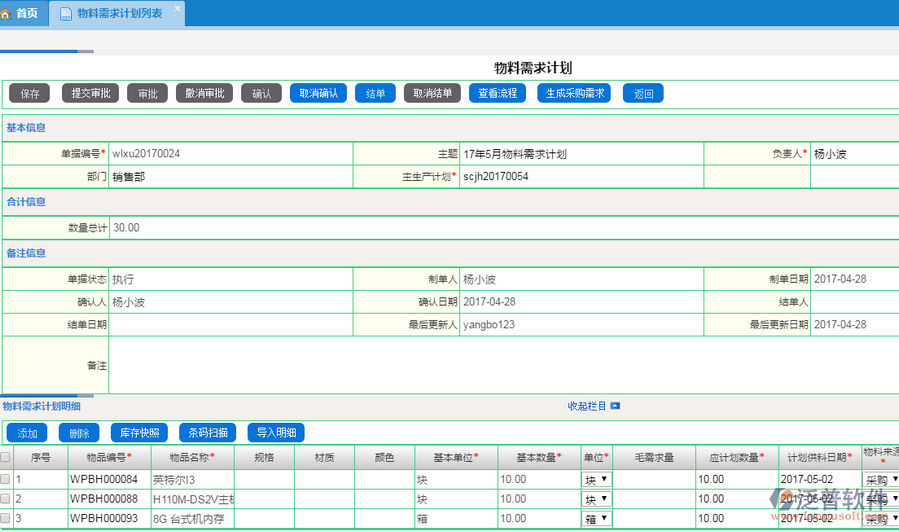
Task: Open 条码扫描 barcode scan
Action: click(209, 433)
